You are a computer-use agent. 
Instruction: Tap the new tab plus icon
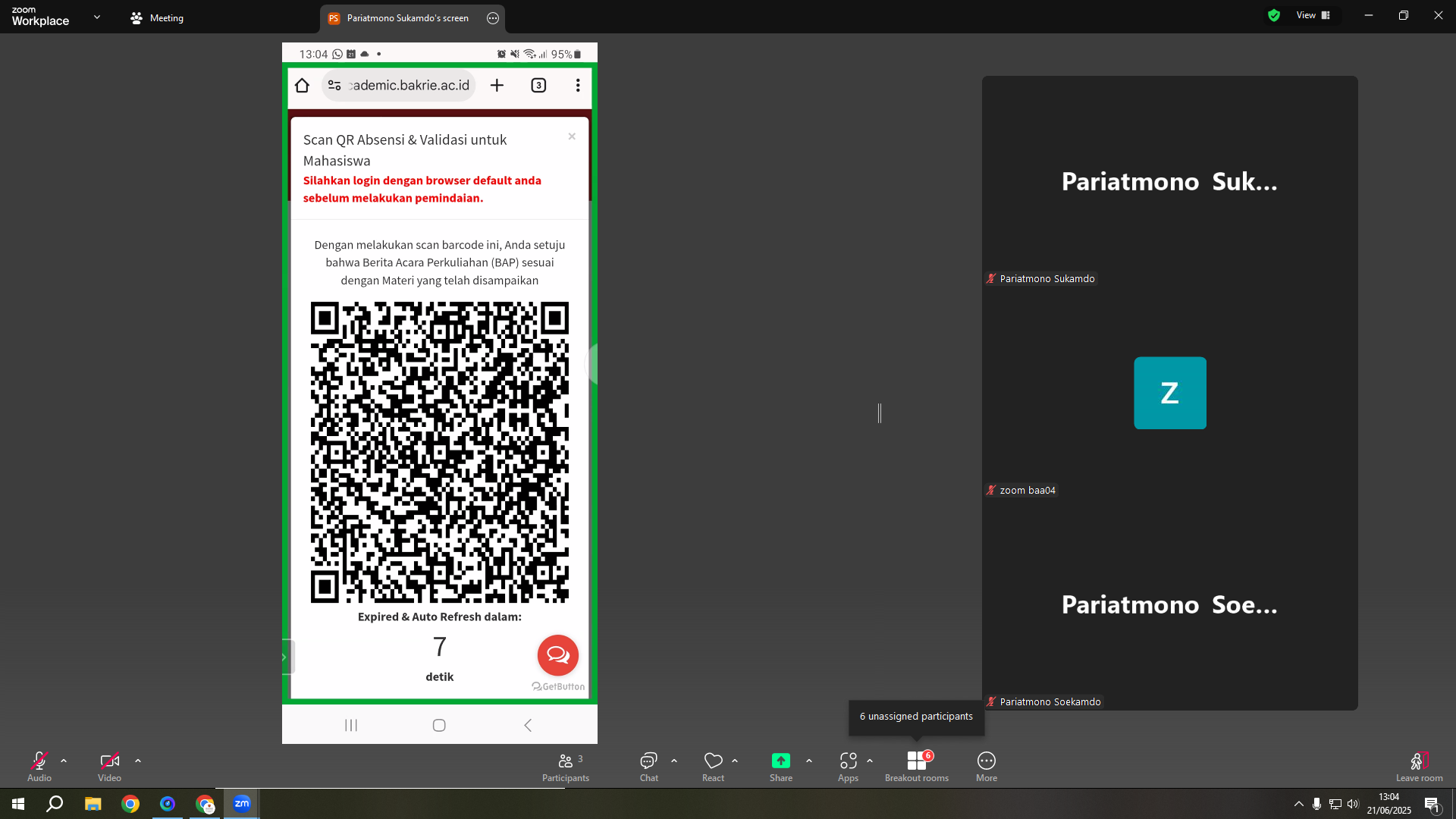497,85
